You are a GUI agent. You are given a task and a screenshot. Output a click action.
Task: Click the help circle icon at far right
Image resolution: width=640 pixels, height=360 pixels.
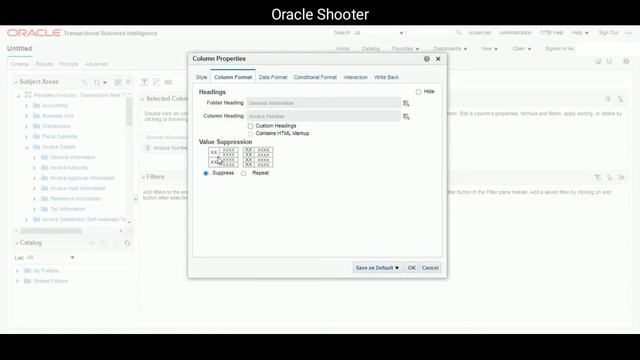click(x=626, y=61)
